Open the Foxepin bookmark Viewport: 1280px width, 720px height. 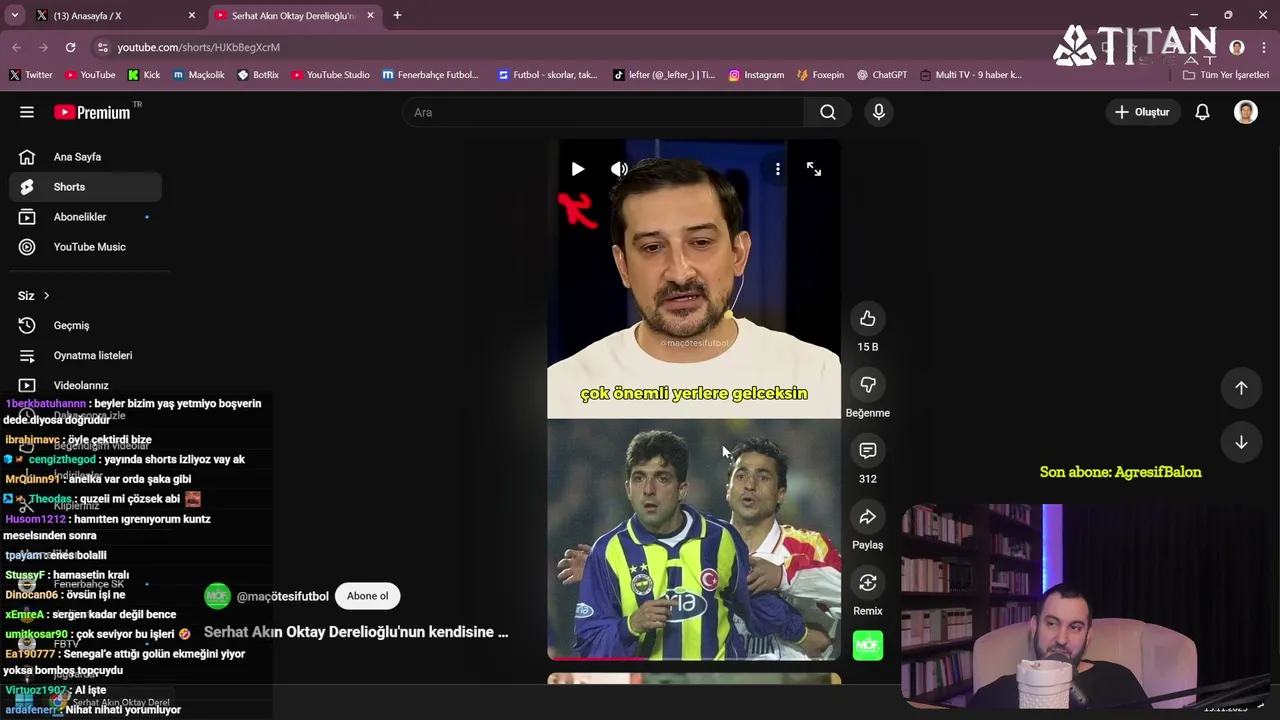click(x=820, y=75)
